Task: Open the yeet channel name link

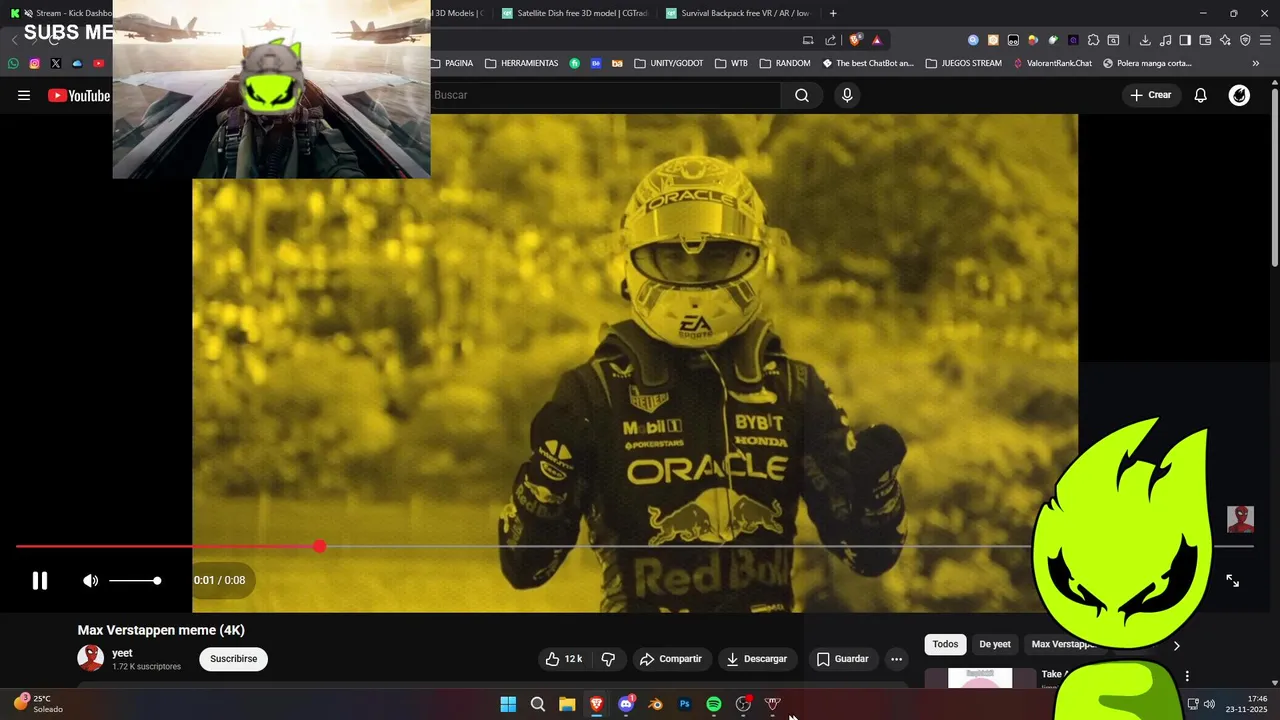Action: 122,653
